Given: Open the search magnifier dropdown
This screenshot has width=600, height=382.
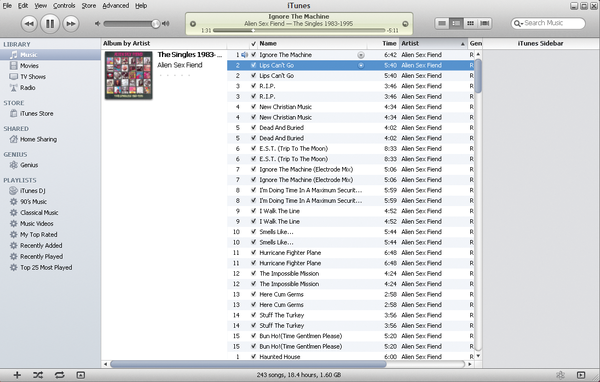Looking at the screenshot, I should pyautogui.click(x=518, y=24).
